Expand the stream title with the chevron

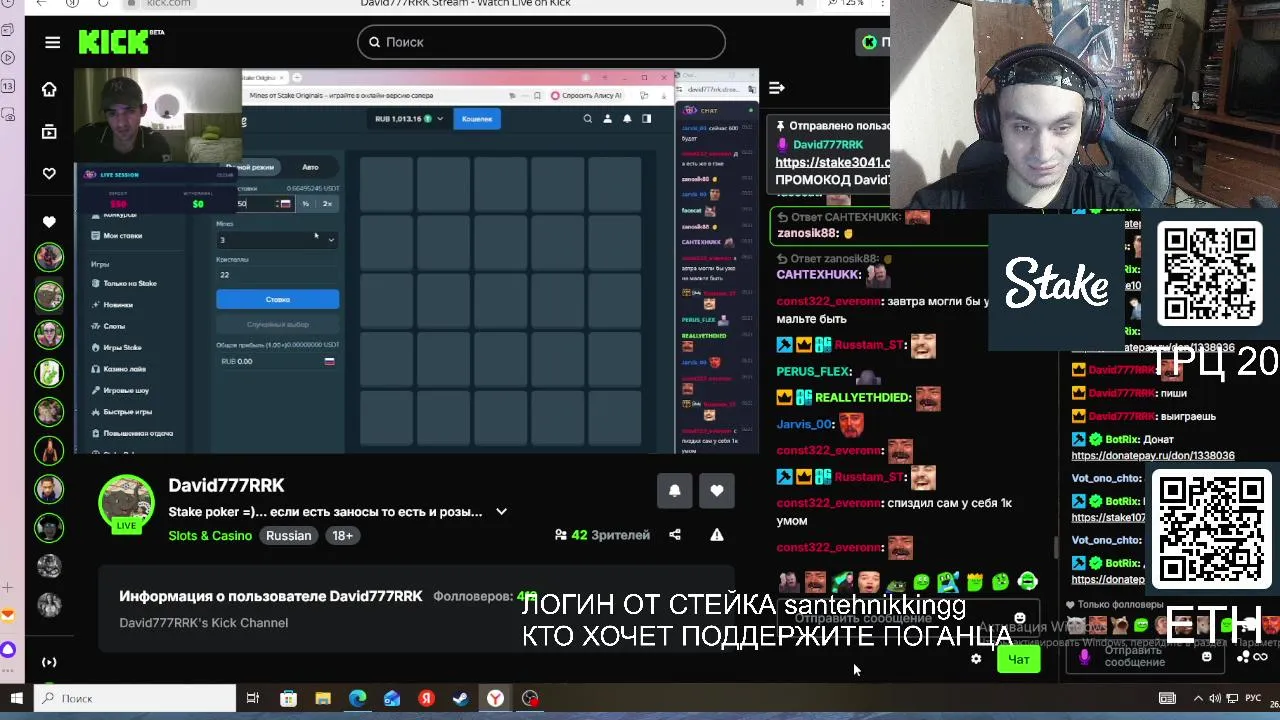point(501,512)
